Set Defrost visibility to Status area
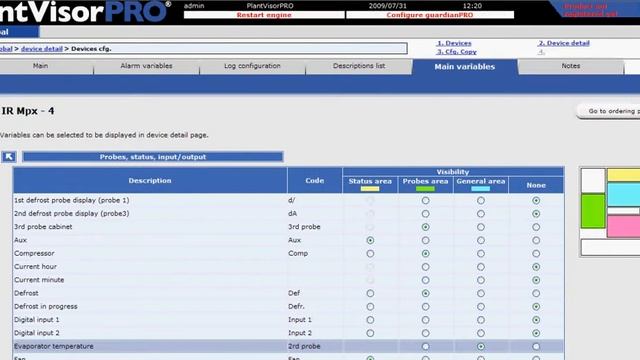 click(x=370, y=293)
